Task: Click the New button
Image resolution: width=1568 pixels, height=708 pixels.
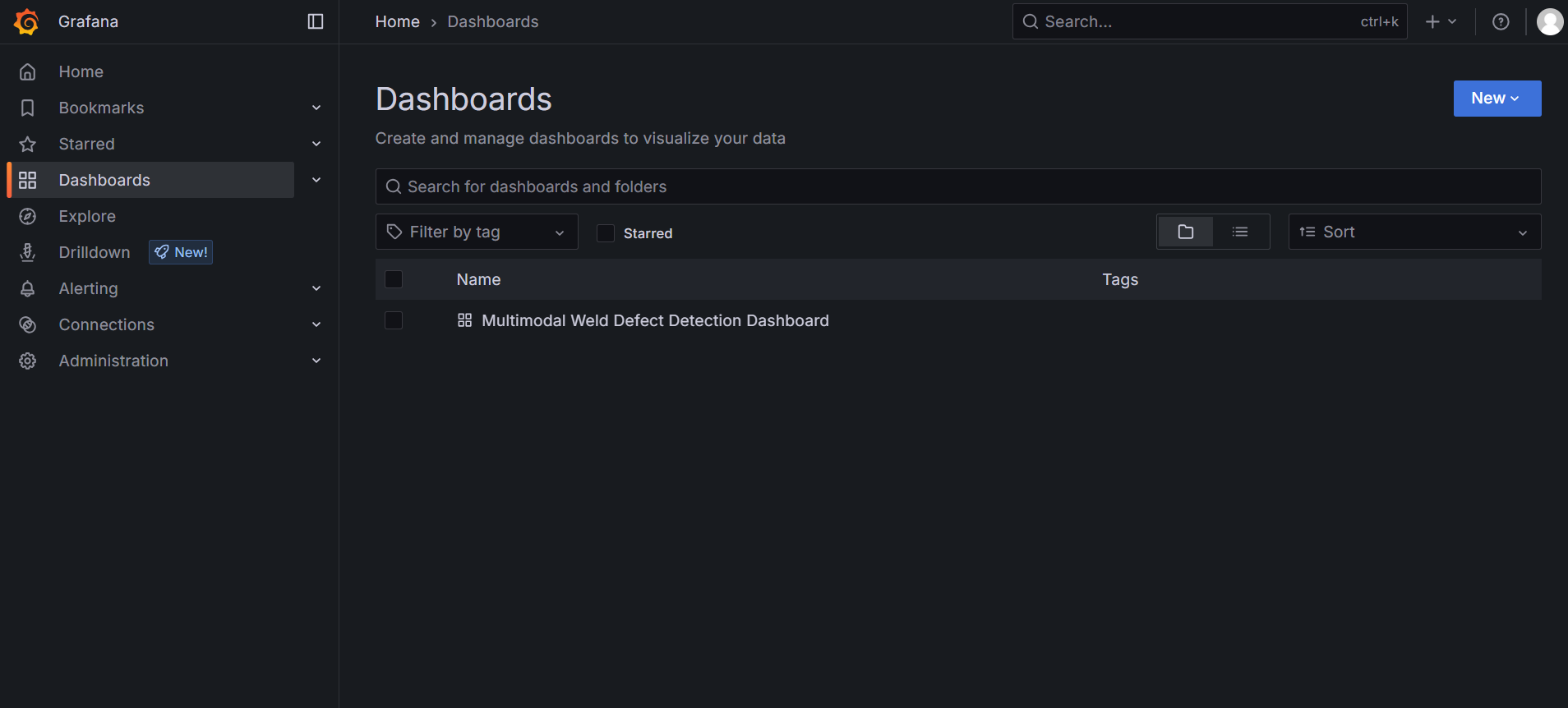Action: tap(1496, 98)
